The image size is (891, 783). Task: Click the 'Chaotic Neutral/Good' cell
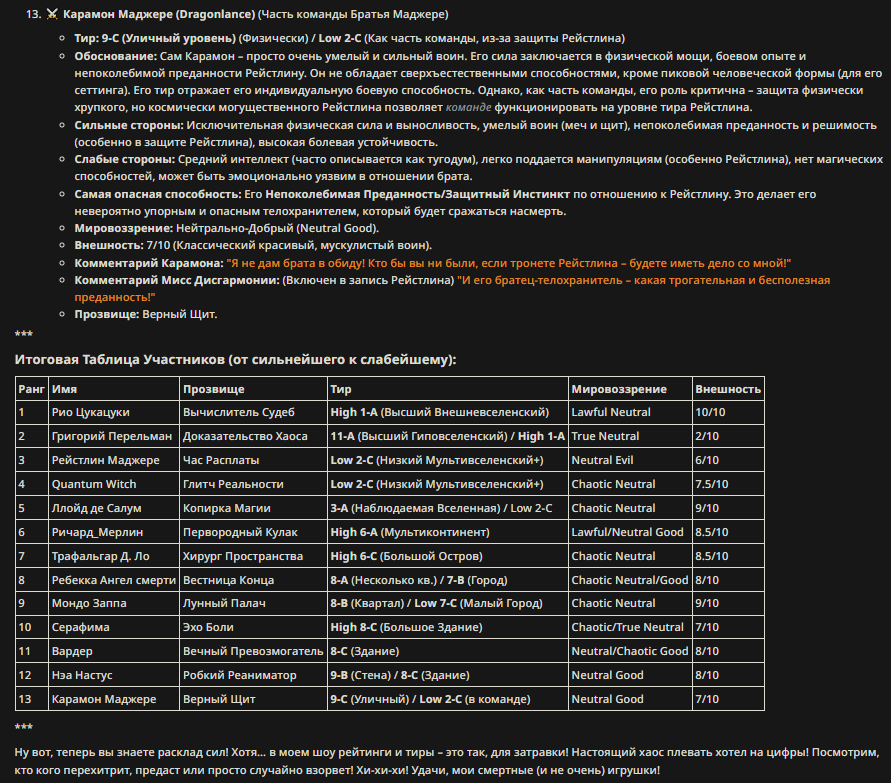[x=630, y=580]
